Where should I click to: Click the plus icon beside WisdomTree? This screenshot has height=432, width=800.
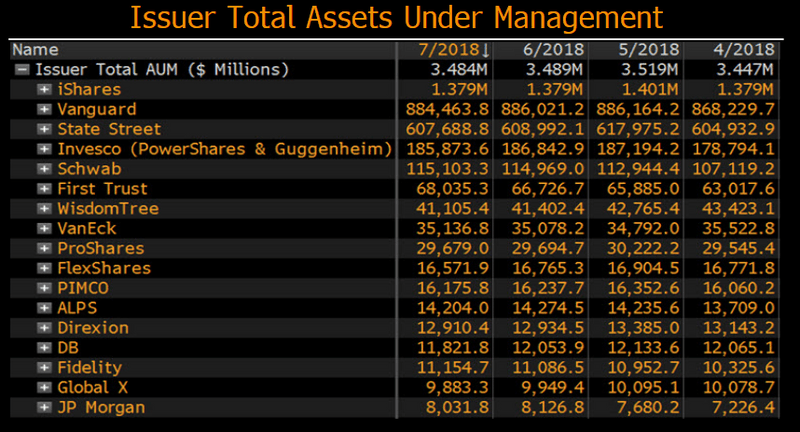point(44,209)
